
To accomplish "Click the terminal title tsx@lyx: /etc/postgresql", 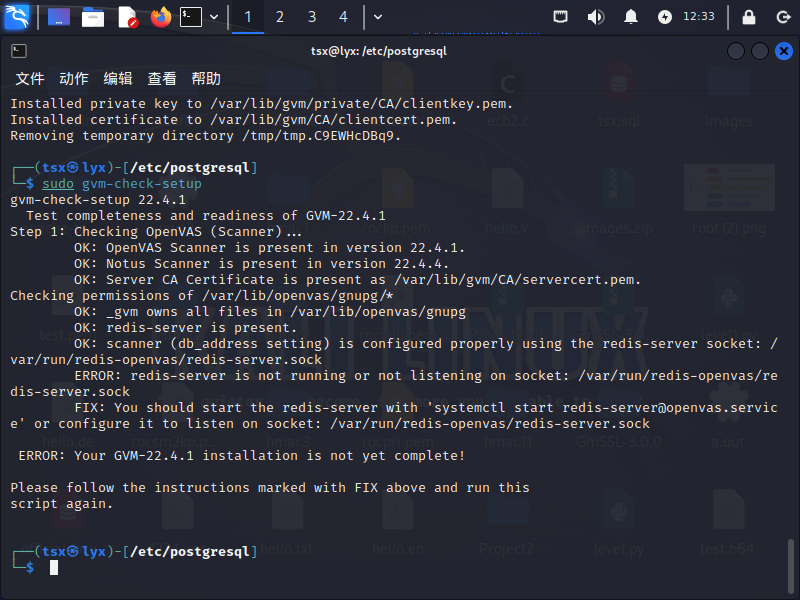I will [x=379, y=51].
